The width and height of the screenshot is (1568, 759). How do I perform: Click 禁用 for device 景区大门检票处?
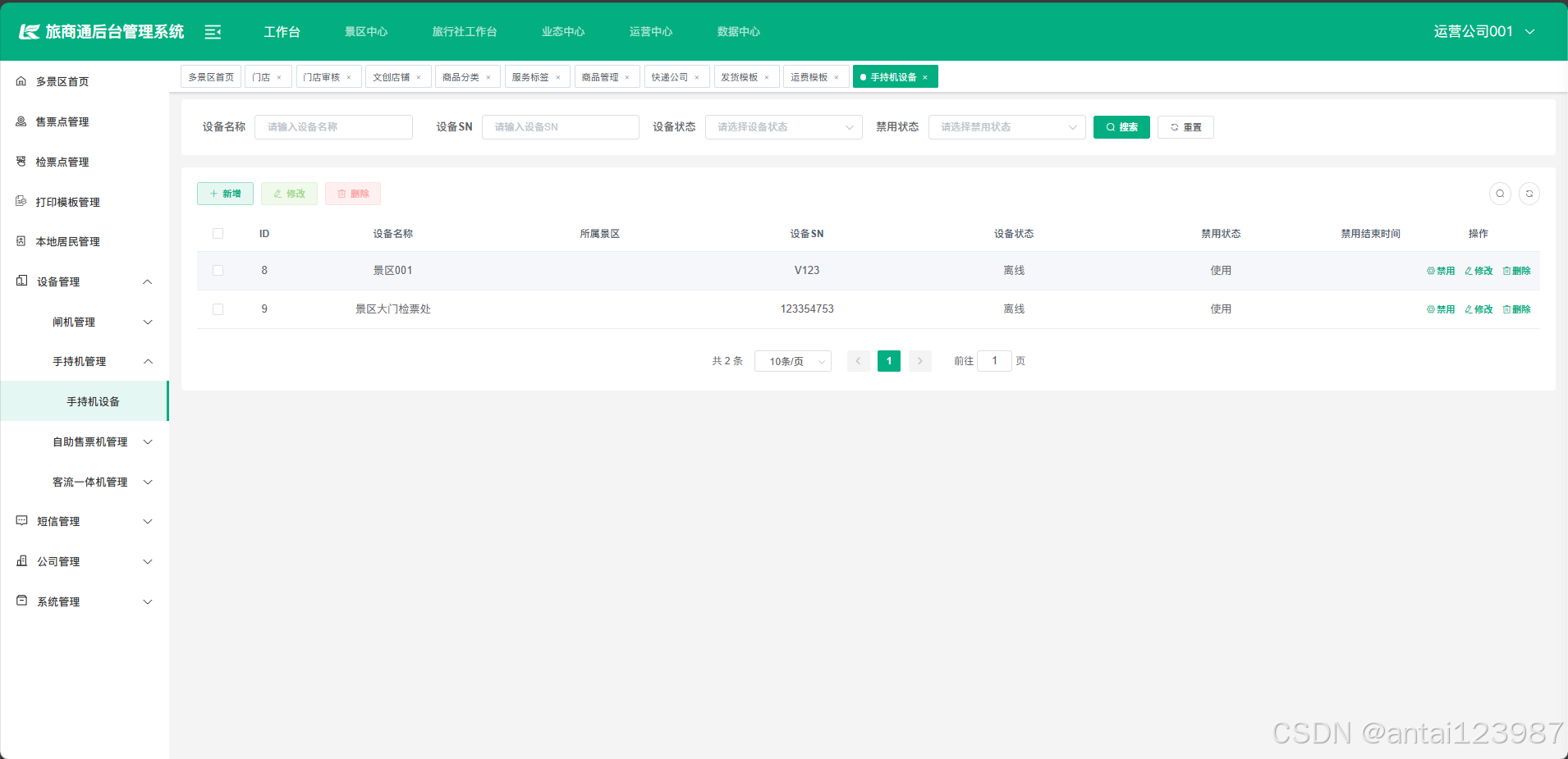1441,309
